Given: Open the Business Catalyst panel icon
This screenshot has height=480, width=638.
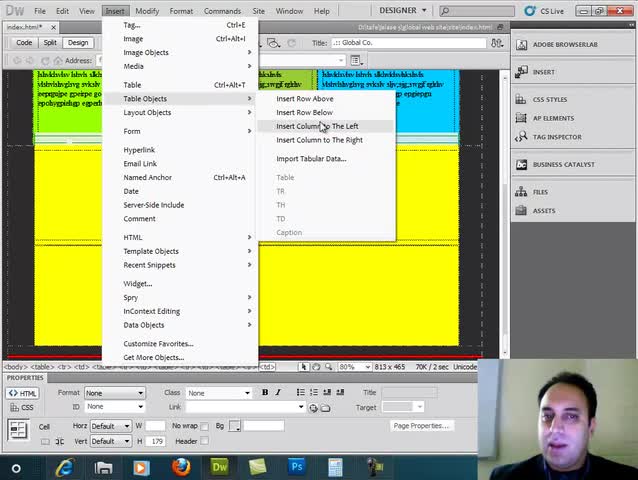Looking at the screenshot, I should 521,164.
